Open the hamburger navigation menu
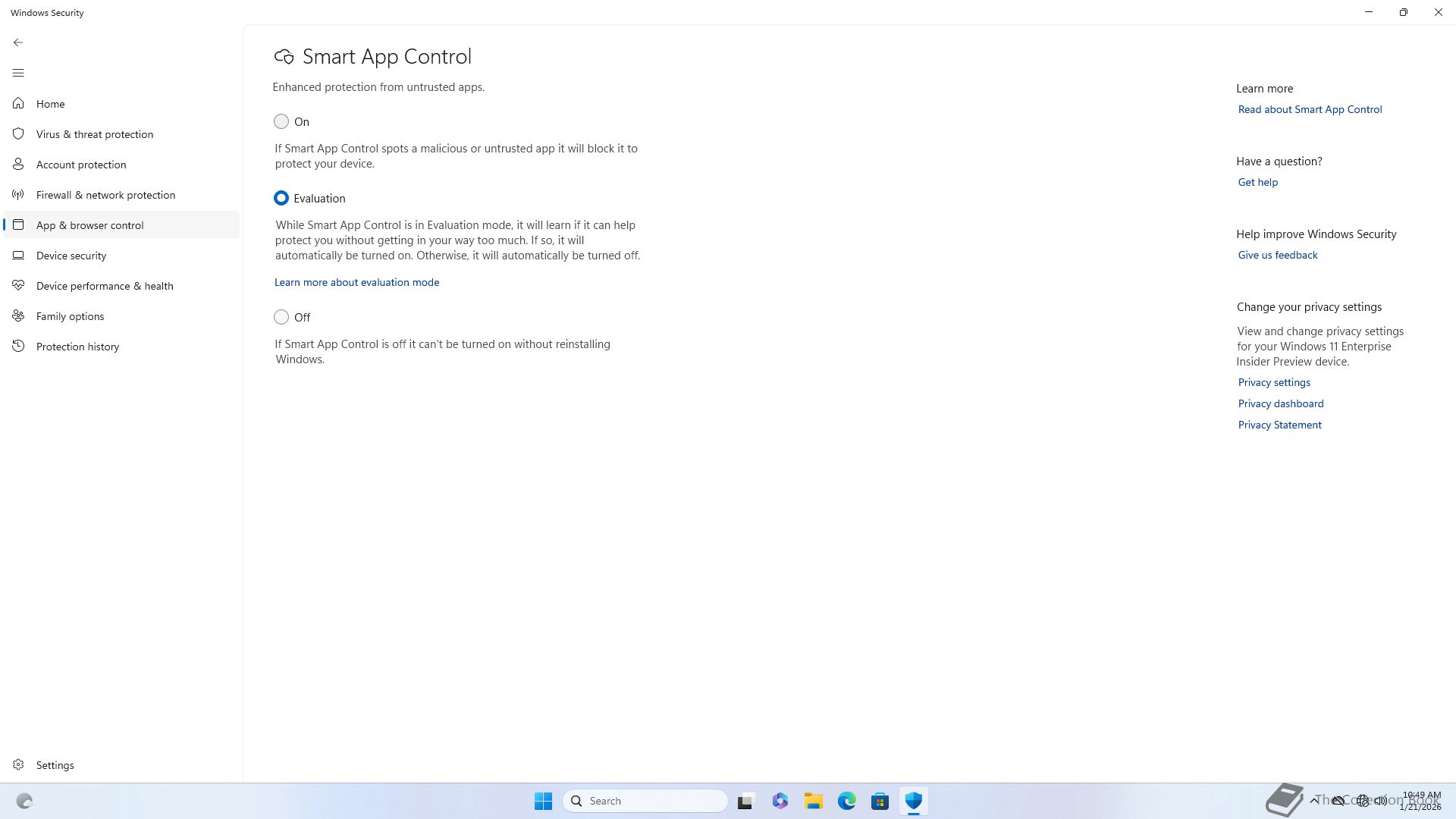The height and width of the screenshot is (819, 1456). (18, 73)
